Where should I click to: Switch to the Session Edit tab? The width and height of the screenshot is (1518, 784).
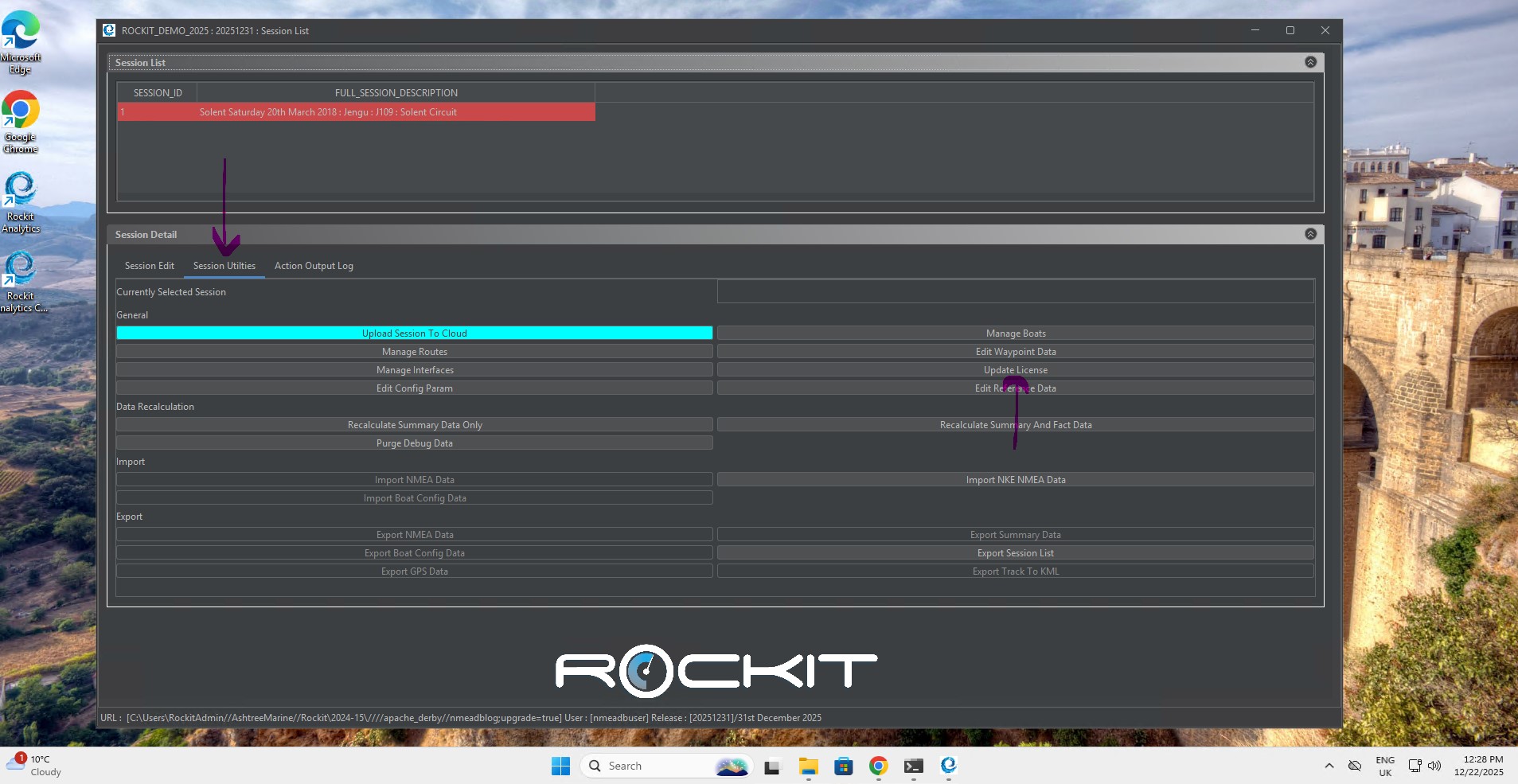tap(149, 266)
